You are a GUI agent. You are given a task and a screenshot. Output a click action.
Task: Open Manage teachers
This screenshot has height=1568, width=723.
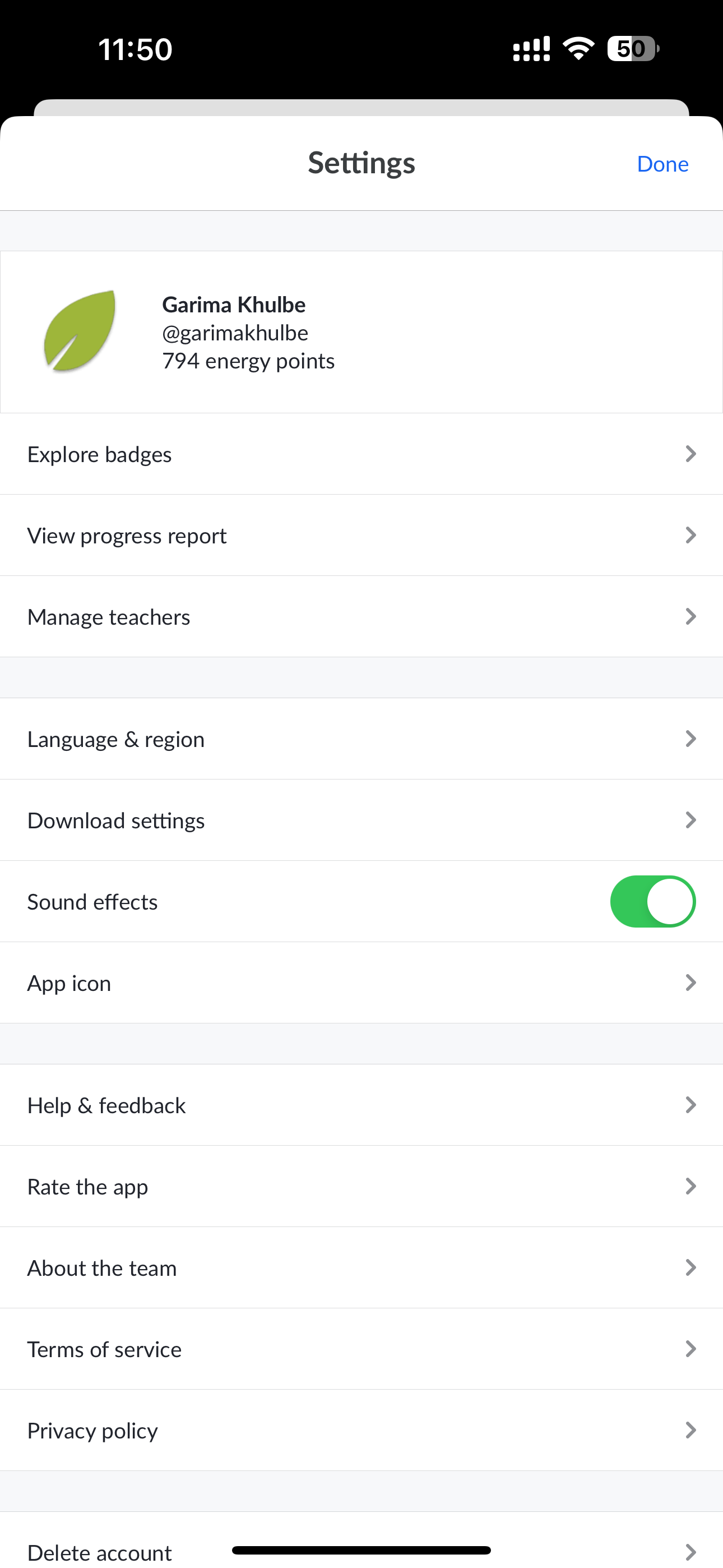tap(109, 617)
